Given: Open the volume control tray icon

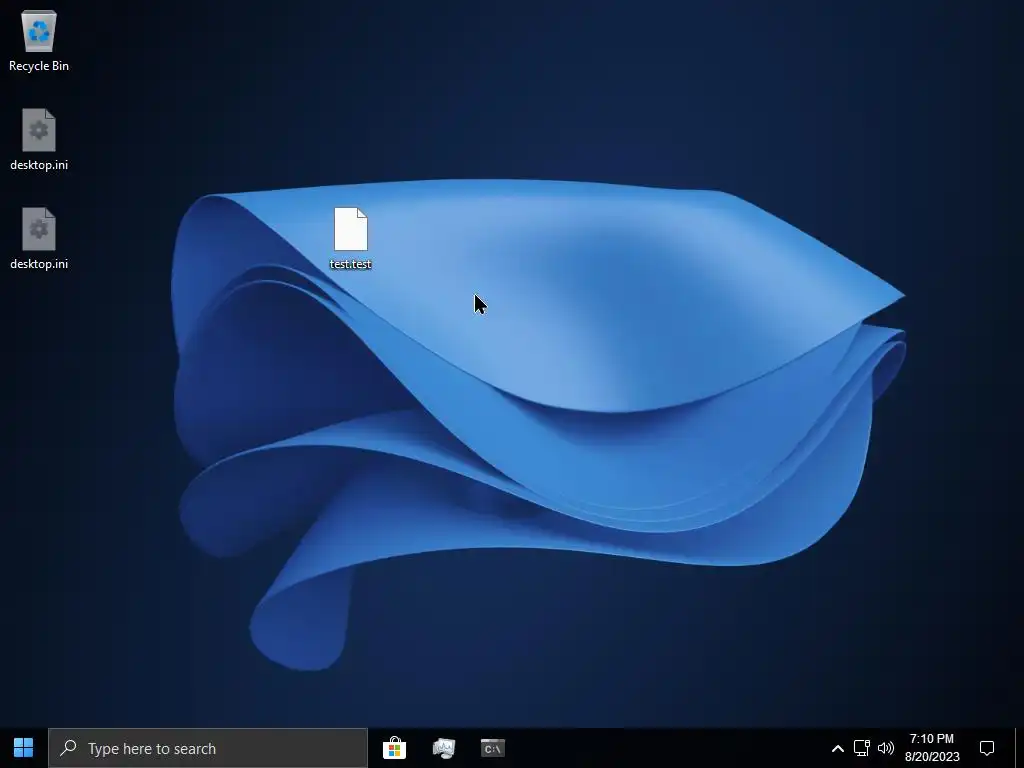Looking at the screenshot, I should (886, 748).
